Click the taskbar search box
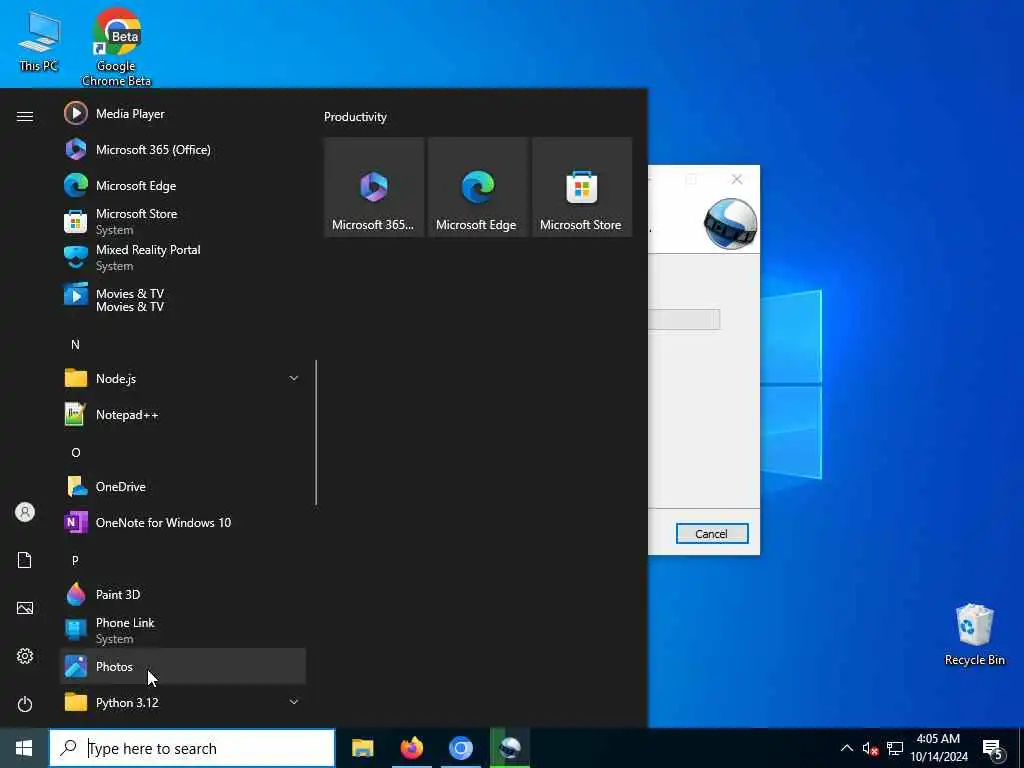This screenshot has height=768, width=1024. click(x=192, y=748)
